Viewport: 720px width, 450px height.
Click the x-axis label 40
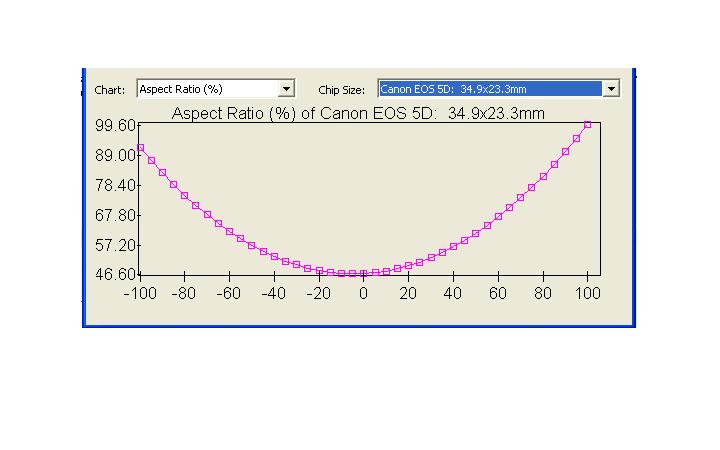[x=453, y=293]
